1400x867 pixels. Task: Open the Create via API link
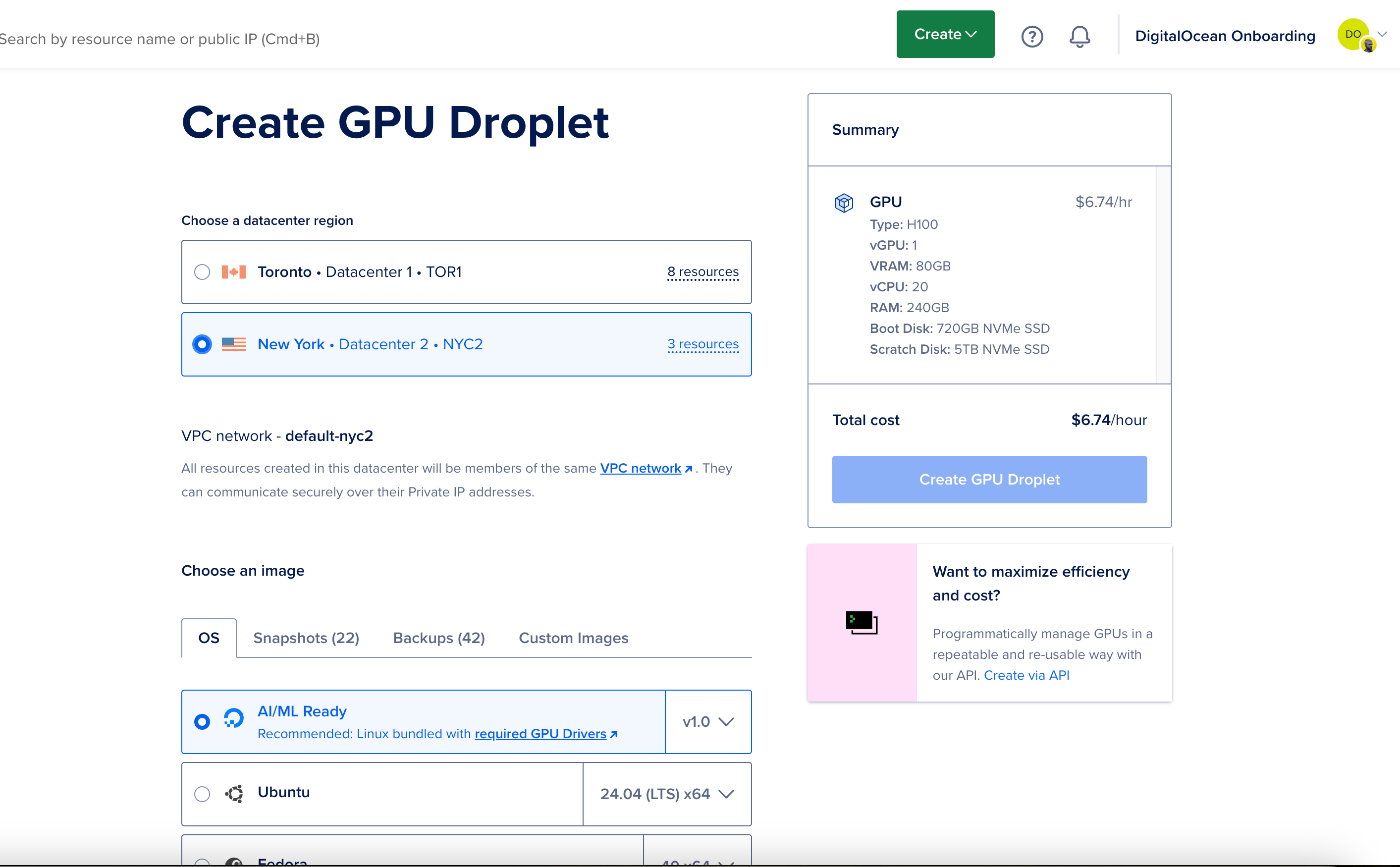(1026, 675)
